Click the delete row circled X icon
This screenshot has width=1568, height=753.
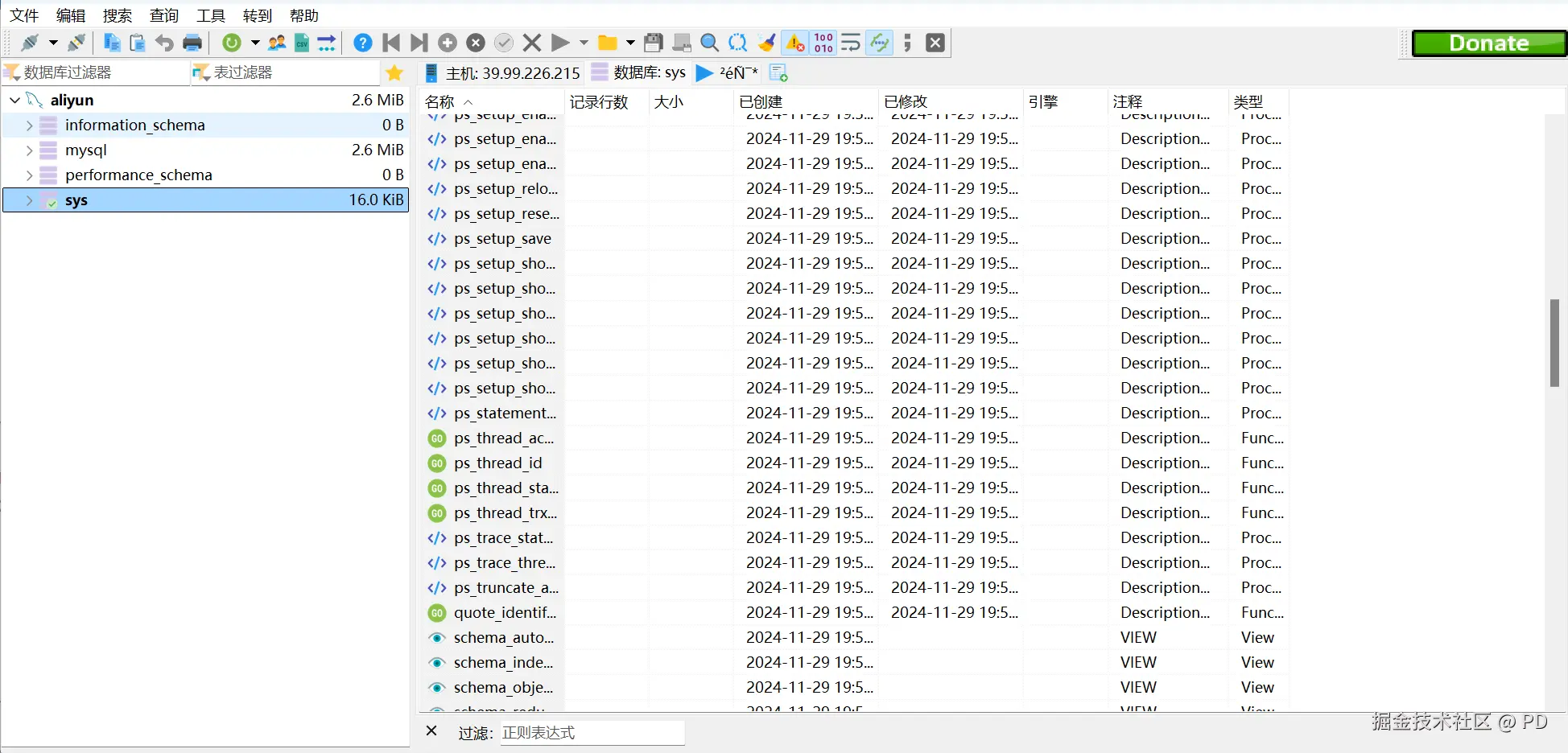(476, 43)
